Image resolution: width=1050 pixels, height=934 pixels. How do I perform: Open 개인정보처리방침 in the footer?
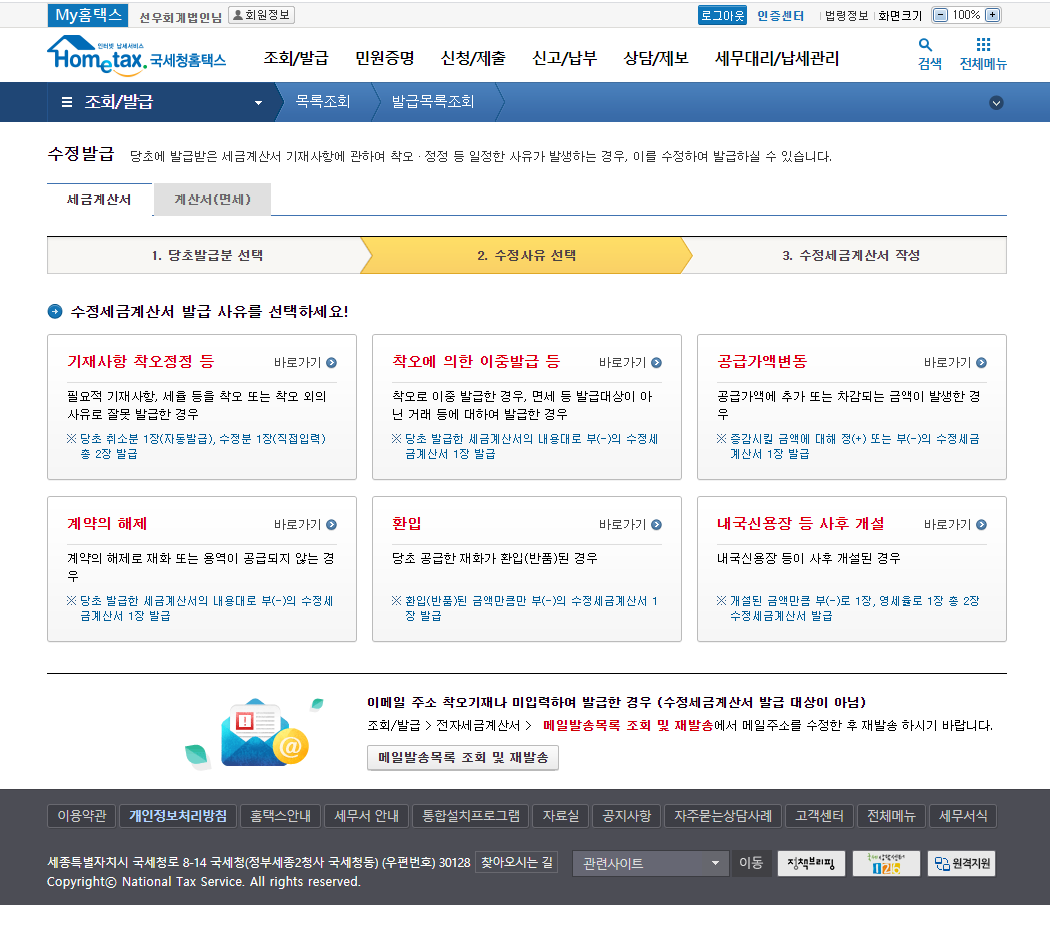(177, 815)
